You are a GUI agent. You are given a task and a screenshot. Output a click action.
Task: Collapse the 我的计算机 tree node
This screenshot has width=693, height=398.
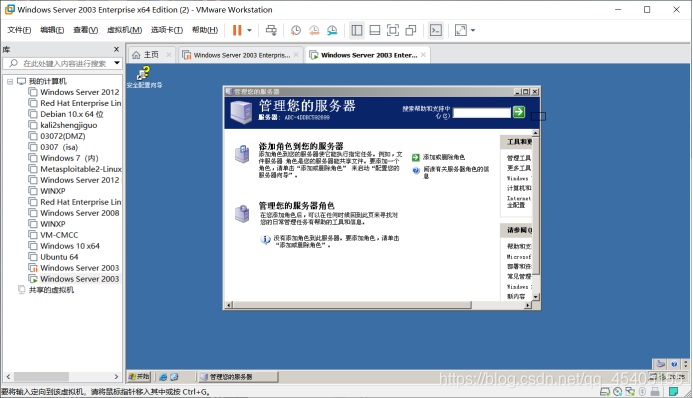(x=10, y=82)
